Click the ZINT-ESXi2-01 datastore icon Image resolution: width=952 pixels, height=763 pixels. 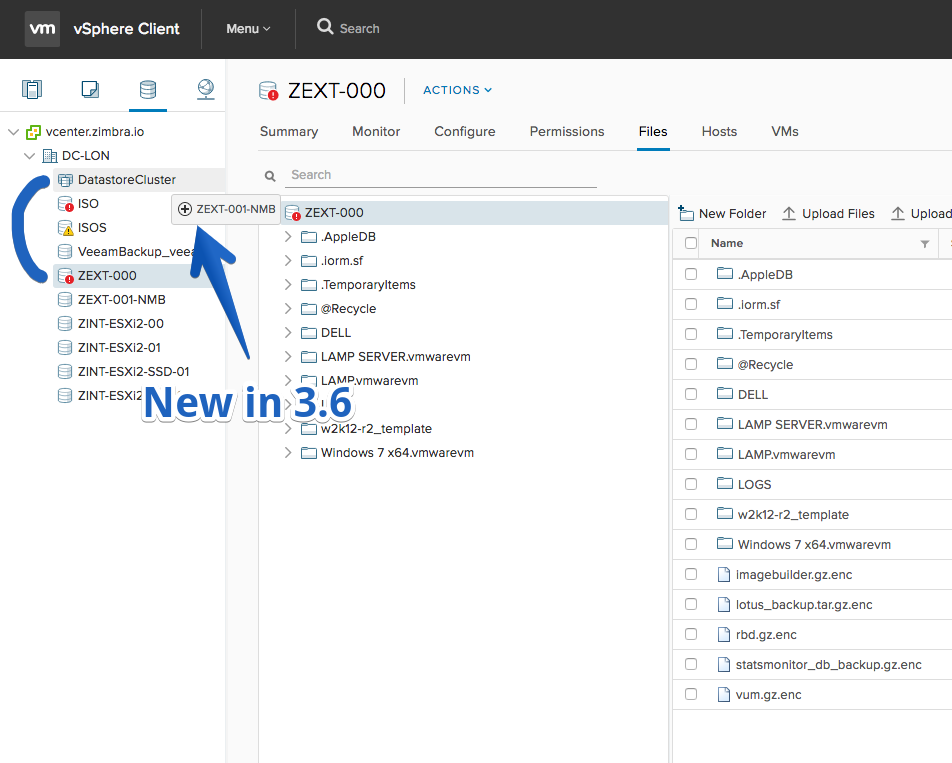pyautogui.click(x=64, y=347)
